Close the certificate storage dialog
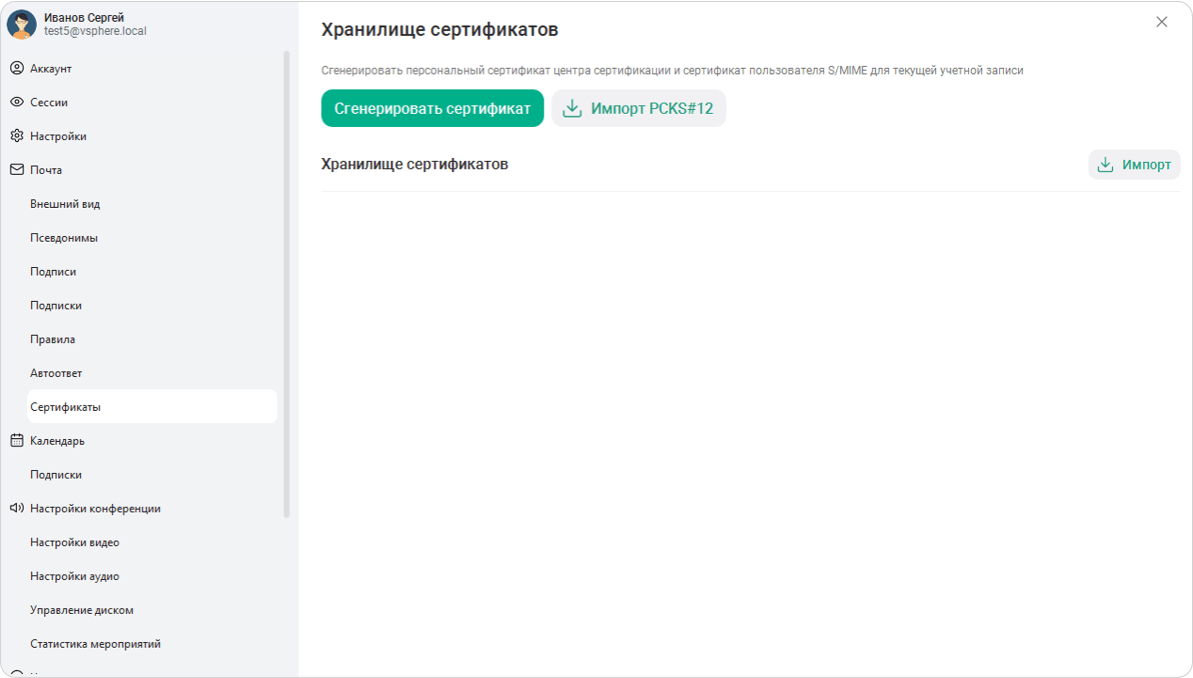1193x678 pixels. [1162, 22]
